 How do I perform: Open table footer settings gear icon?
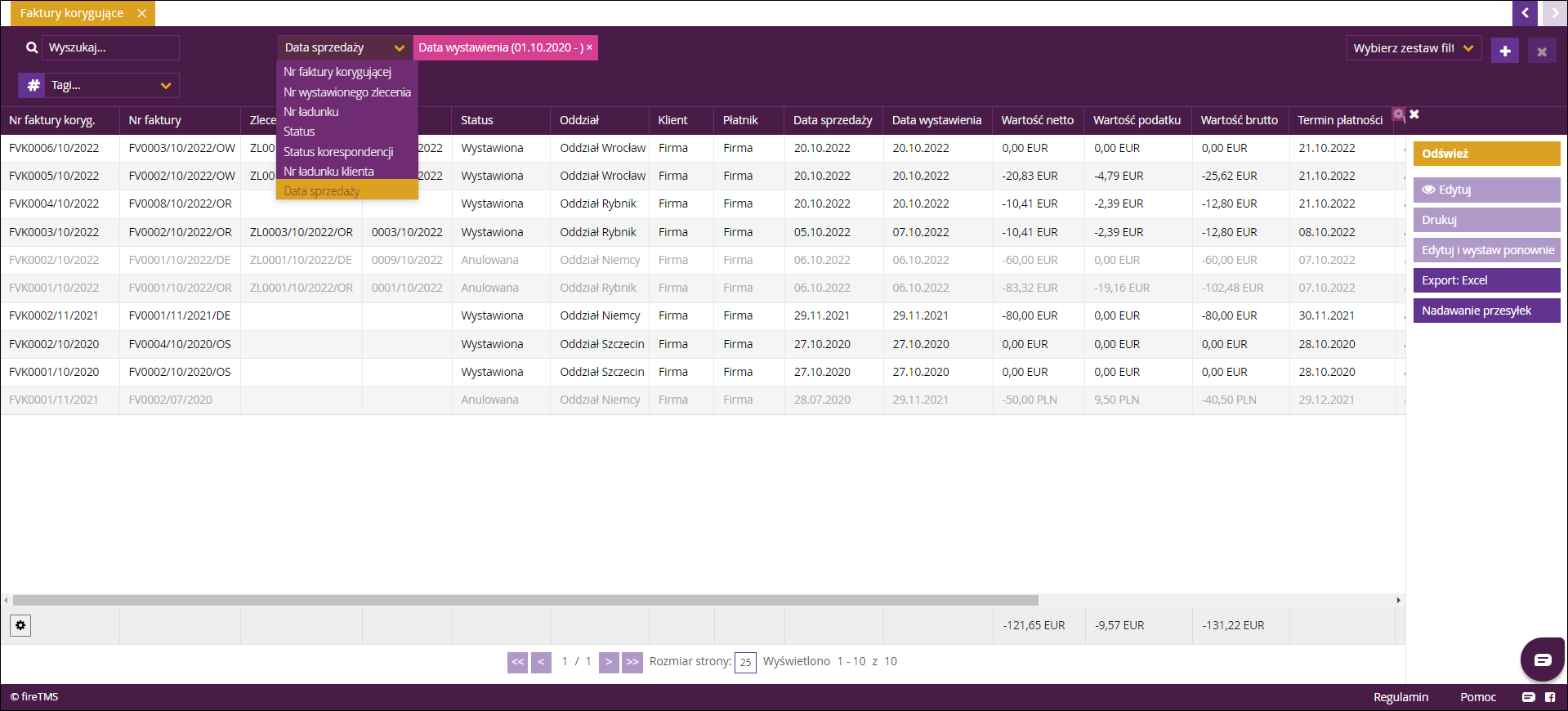pyautogui.click(x=20, y=625)
